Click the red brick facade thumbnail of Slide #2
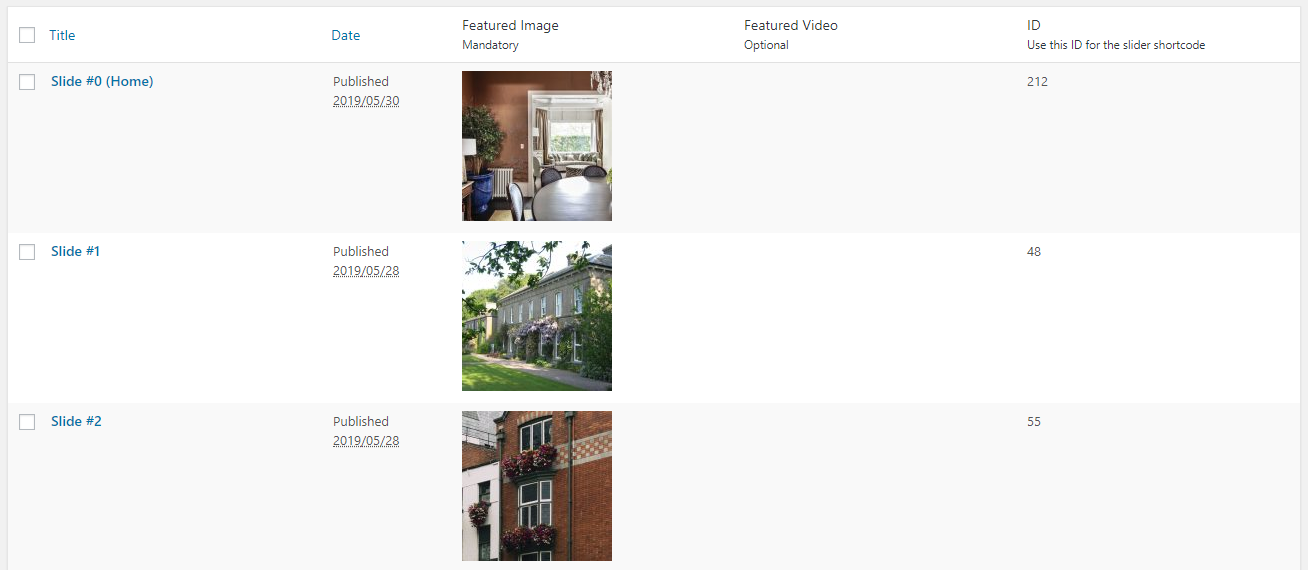 tap(537, 486)
